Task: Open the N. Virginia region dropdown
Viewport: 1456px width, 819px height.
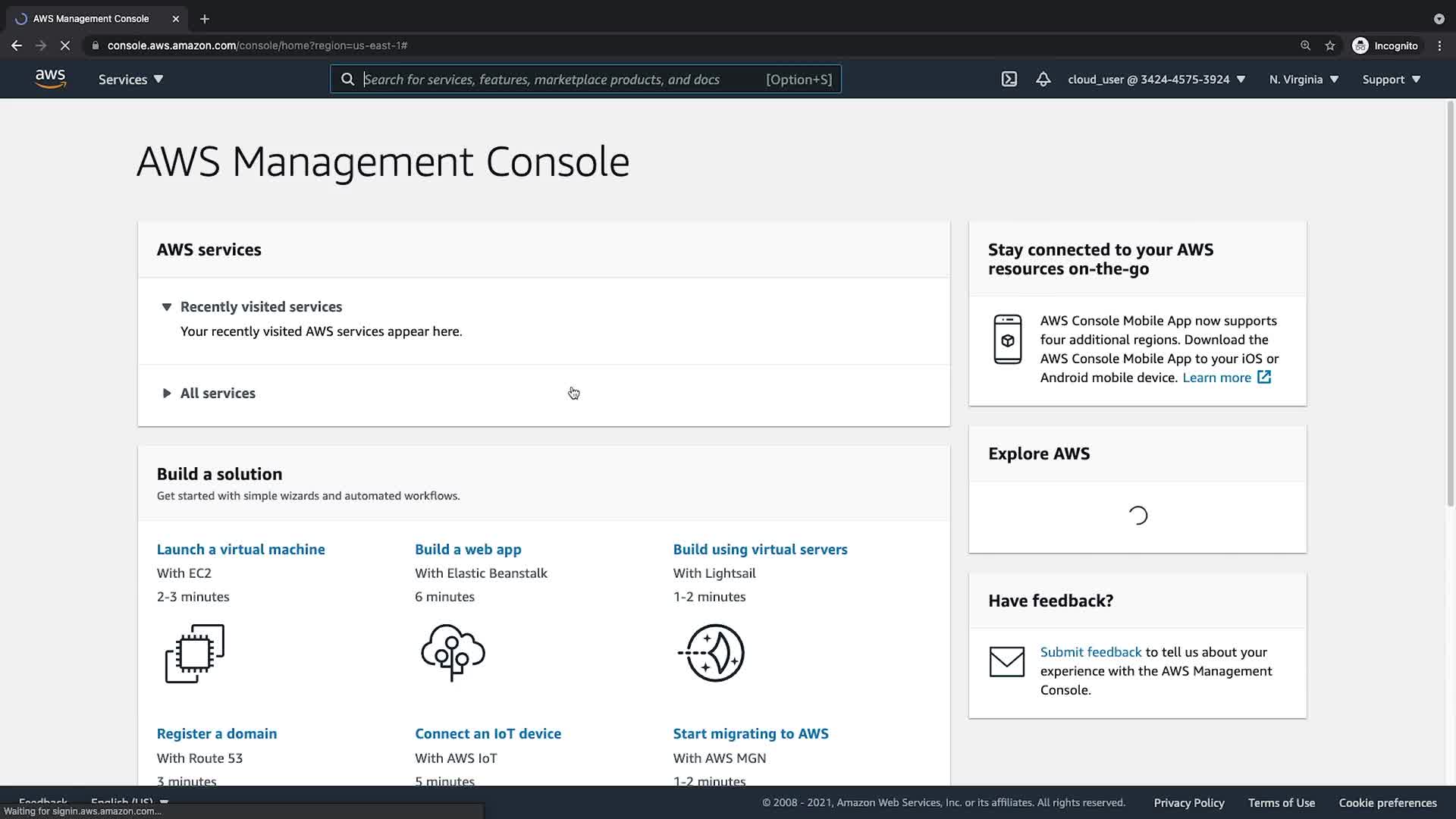Action: tap(1304, 79)
